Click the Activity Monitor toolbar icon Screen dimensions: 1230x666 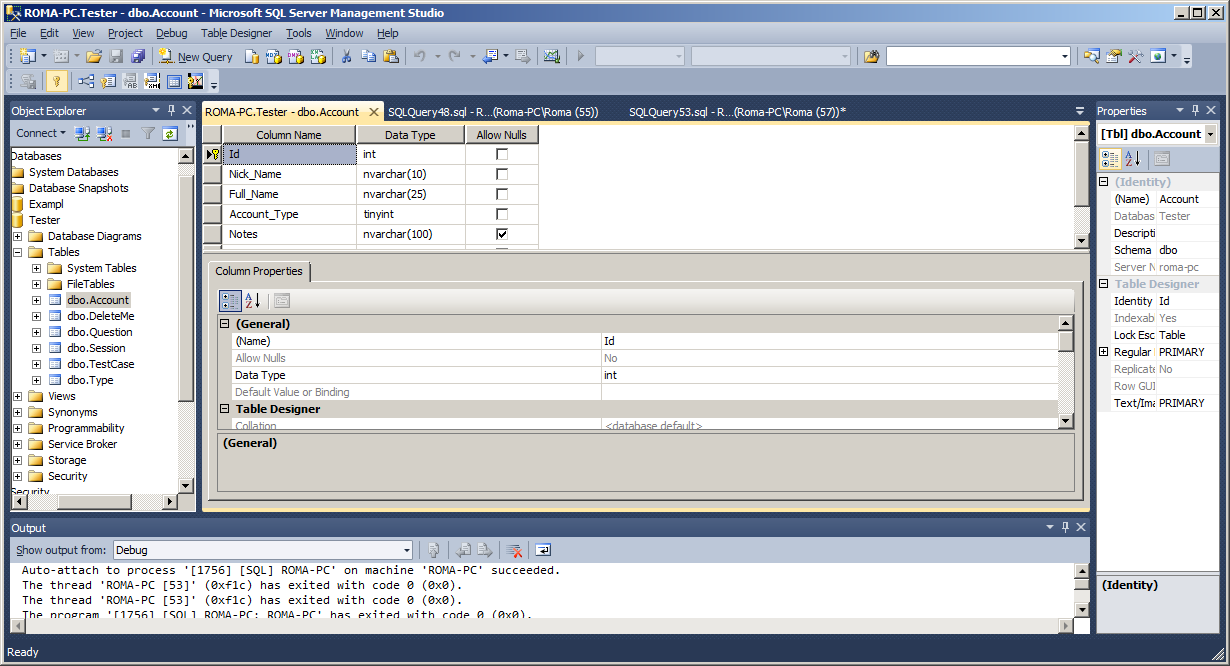551,56
